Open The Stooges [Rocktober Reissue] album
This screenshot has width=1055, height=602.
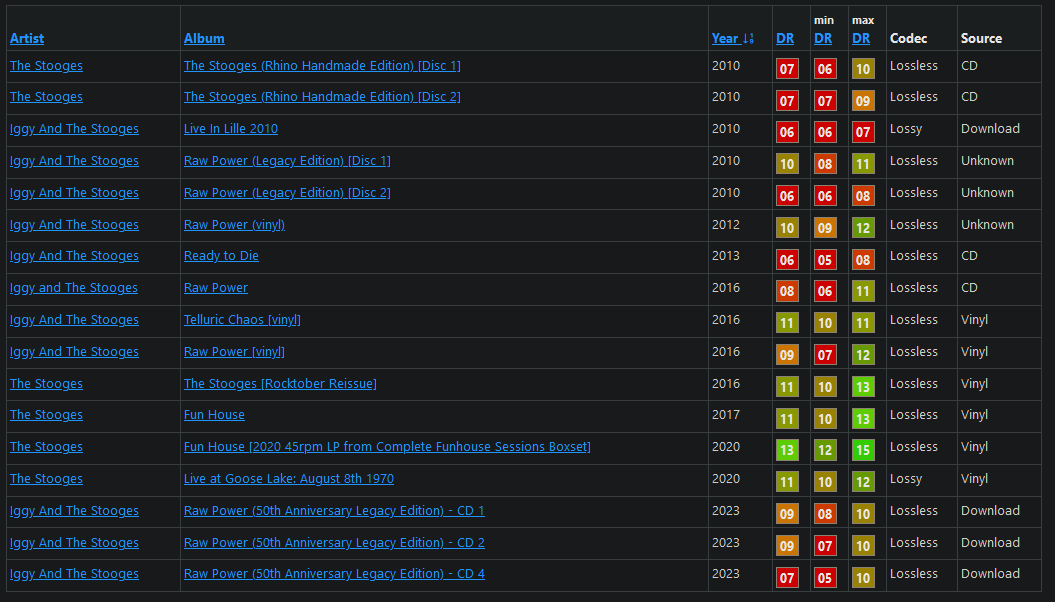coord(280,383)
